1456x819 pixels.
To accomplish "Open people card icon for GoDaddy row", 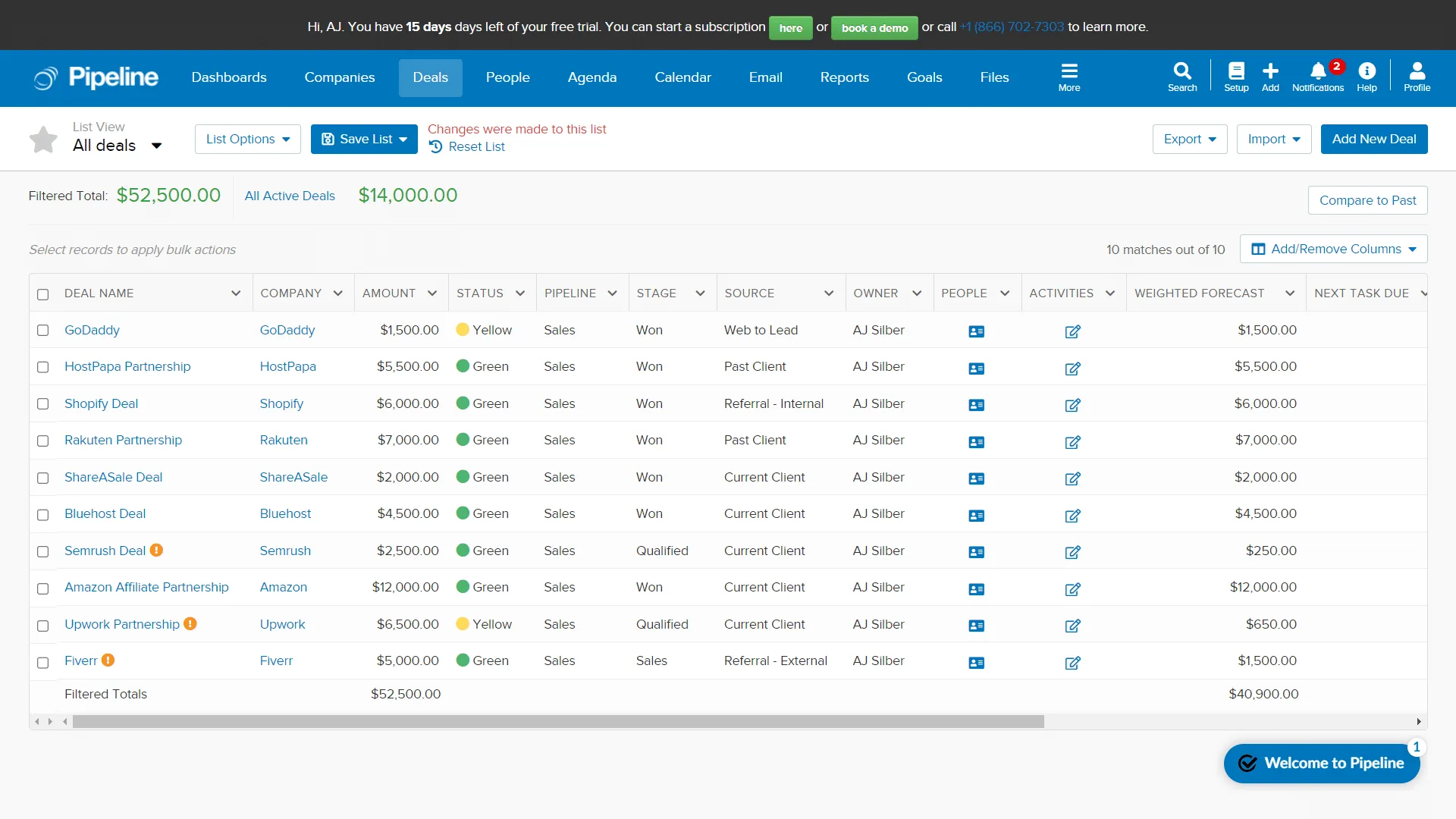I will 977,331.
